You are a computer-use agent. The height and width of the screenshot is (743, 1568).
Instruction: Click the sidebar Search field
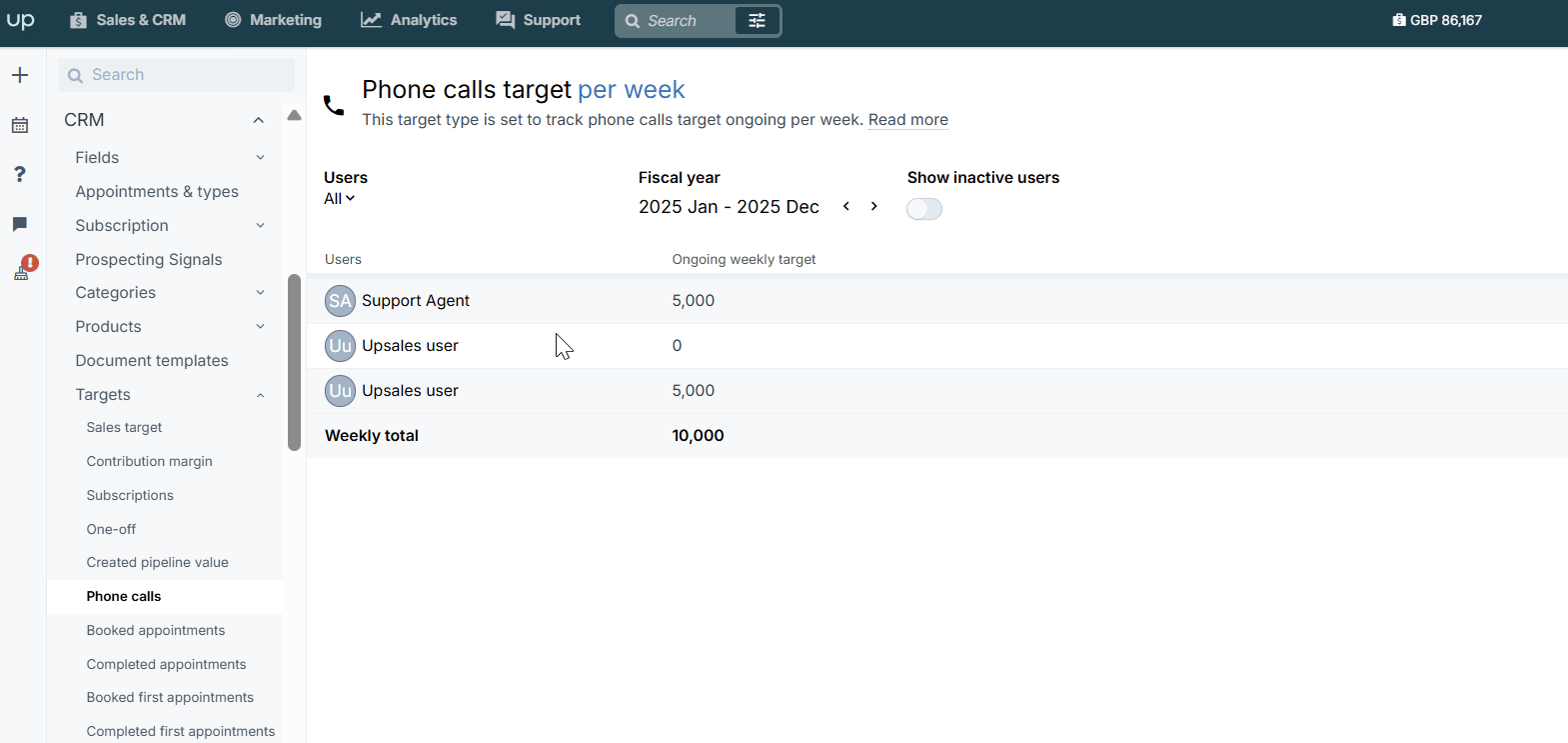(x=176, y=75)
